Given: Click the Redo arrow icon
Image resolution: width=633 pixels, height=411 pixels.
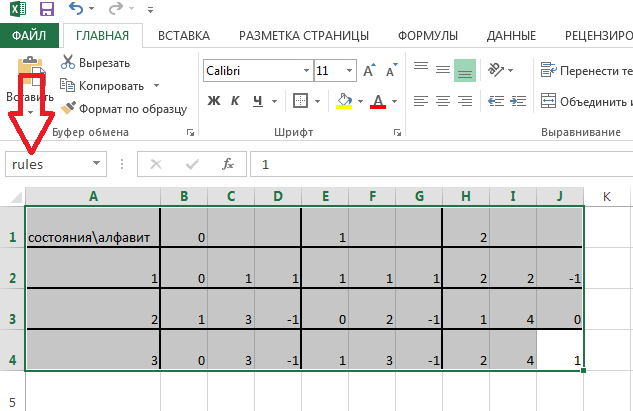Looking at the screenshot, I should [116, 8].
